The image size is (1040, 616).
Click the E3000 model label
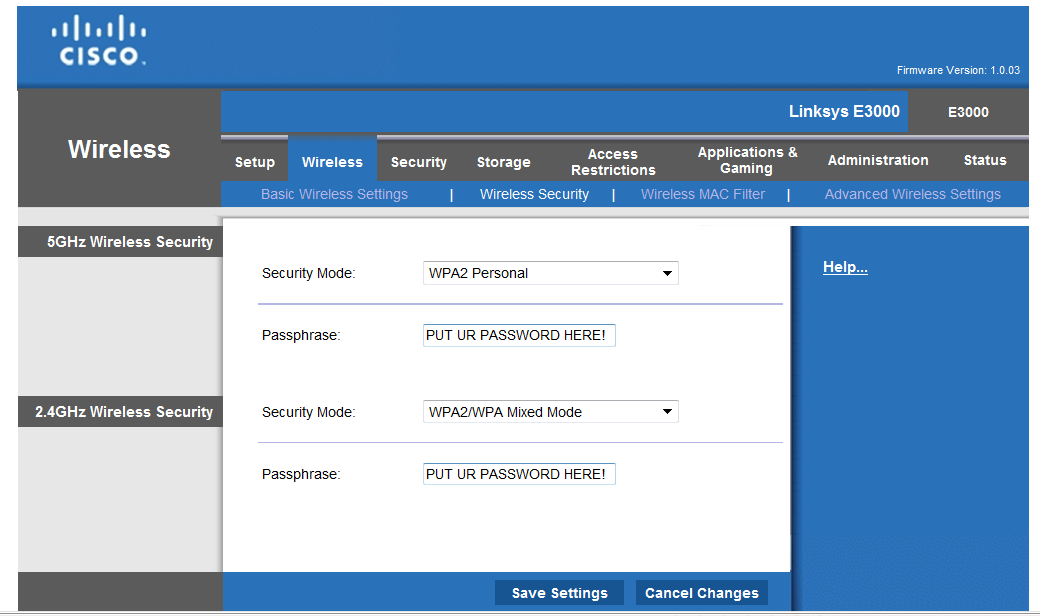tap(968, 112)
